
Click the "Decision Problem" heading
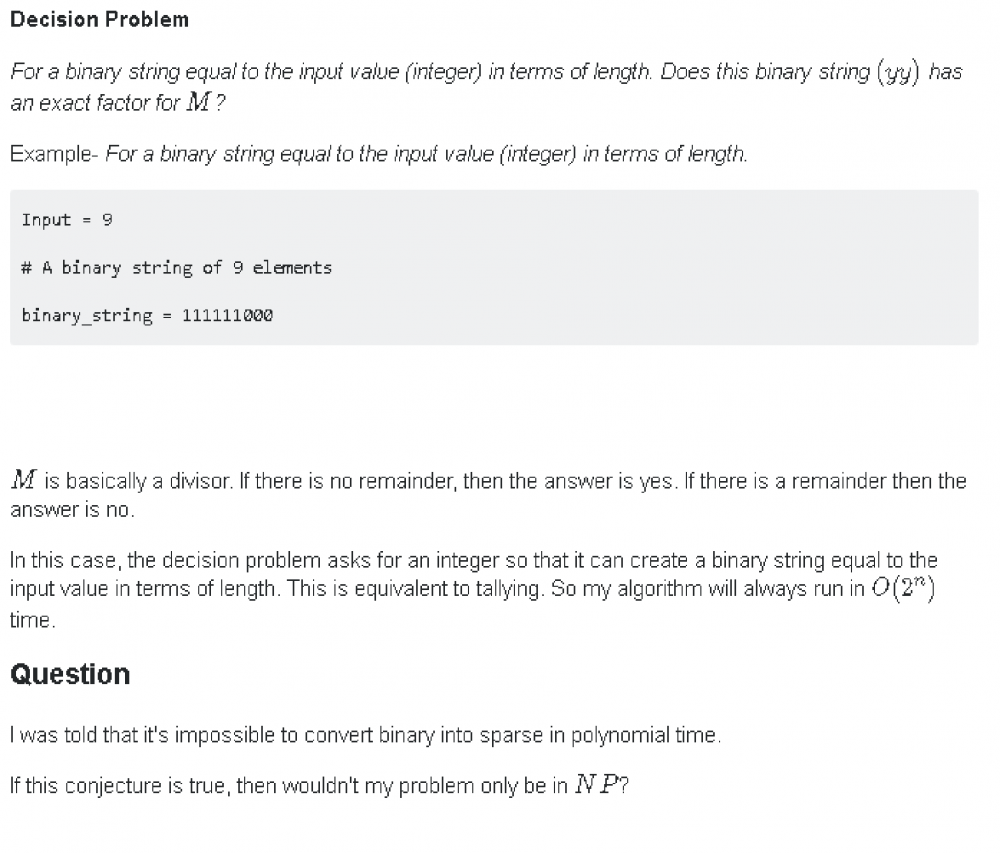pyautogui.click(x=98, y=19)
